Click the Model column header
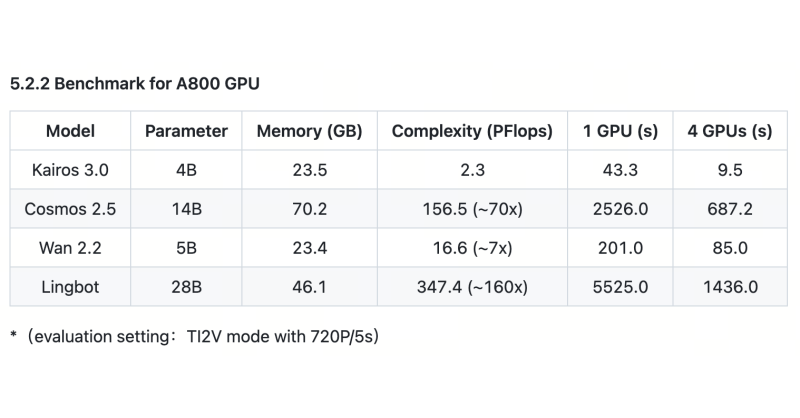The height and width of the screenshot is (418, 800). point(71,131)
